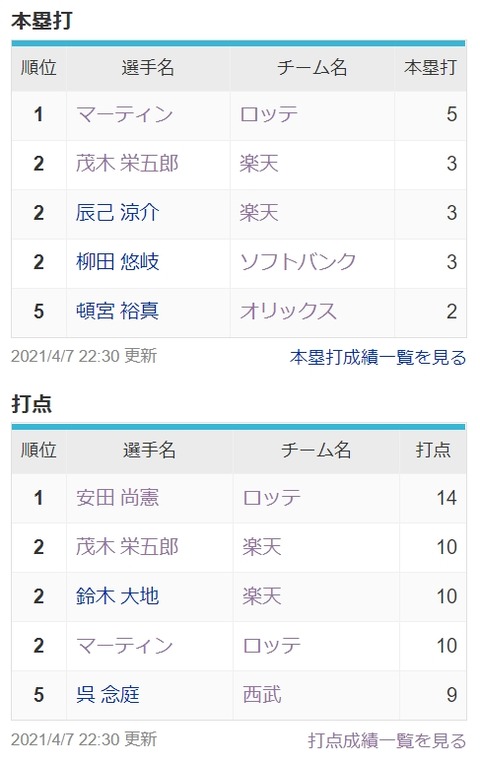Click 選手名 header in the home run table
Viewport: 480px width, 765px height.
(x=148, y=67)
